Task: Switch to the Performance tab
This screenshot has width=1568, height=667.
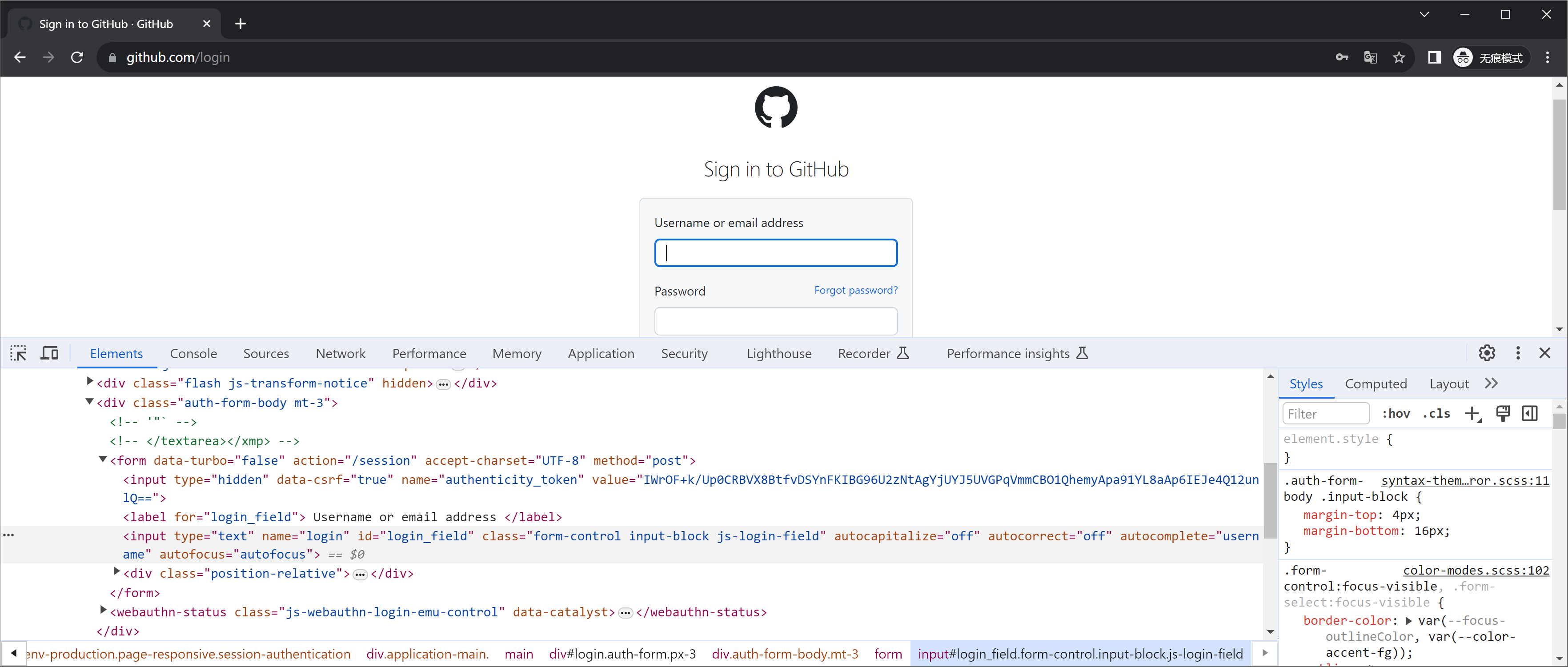Action: (429, 354)
